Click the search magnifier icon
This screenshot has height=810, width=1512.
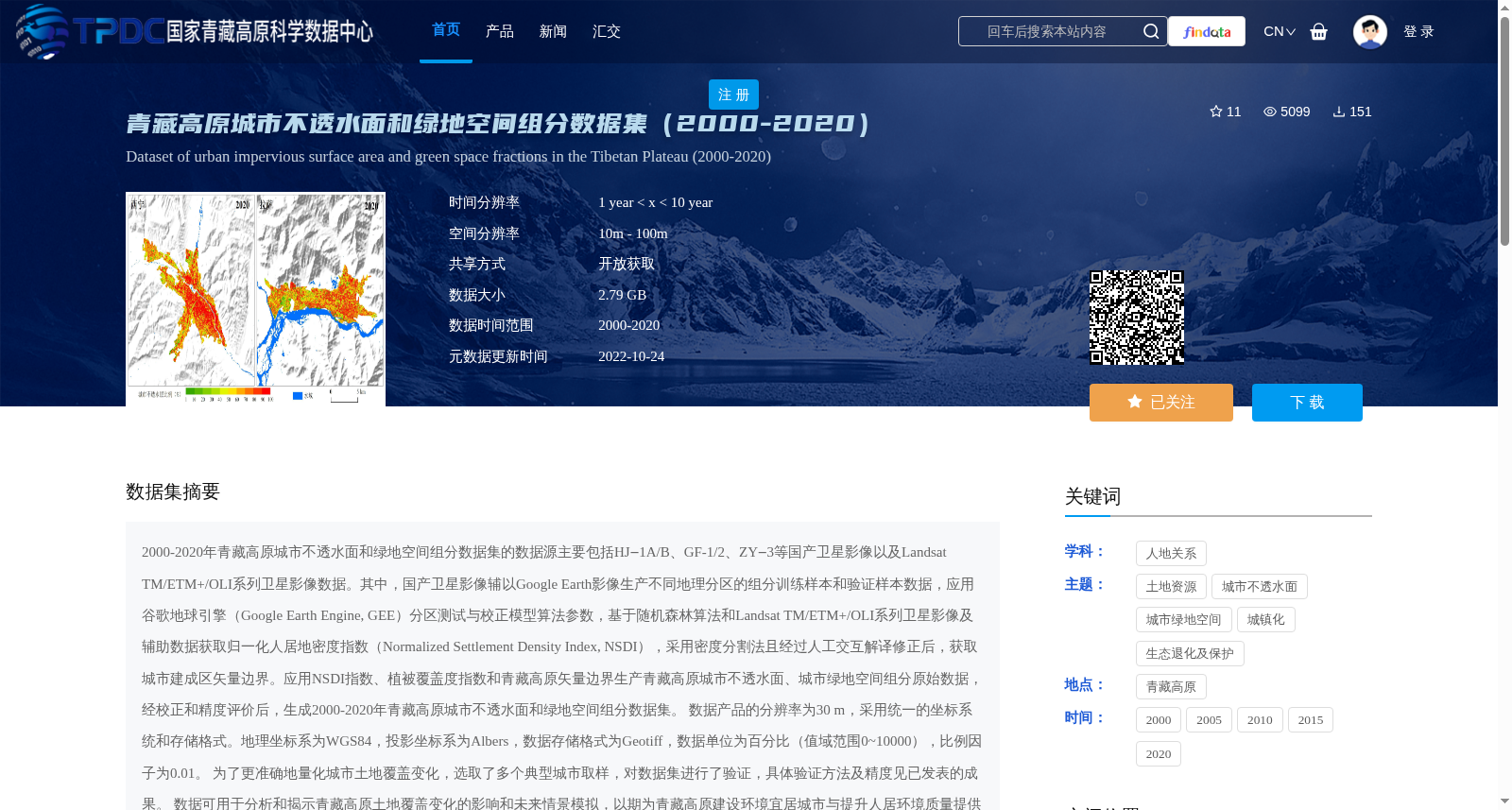click(x=1150, y=31)
